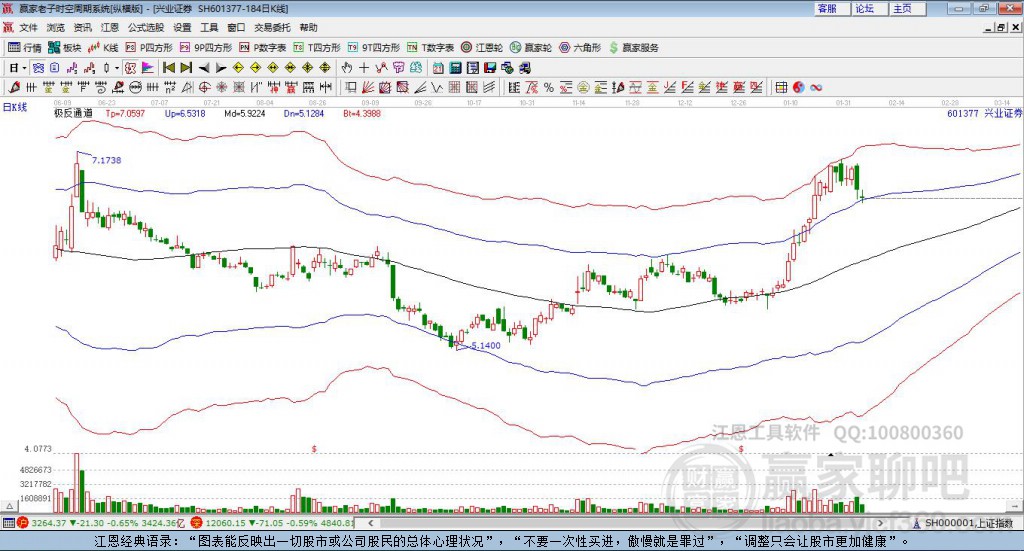Jump to the first bar with skip-back arrow
Image resolution: width=1024 pixels, height=551 pixels.
pyautogui.click(x=168, y=68)
